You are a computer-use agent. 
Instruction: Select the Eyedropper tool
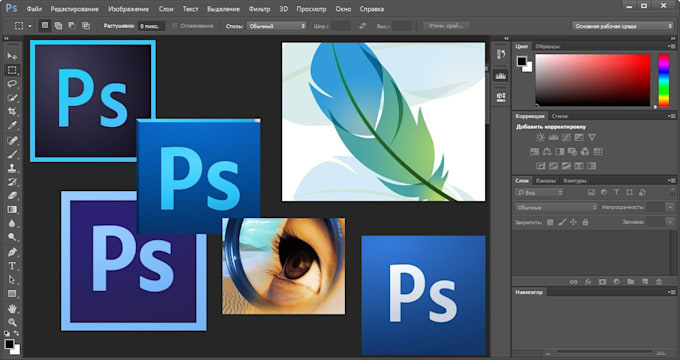point(12,126)
